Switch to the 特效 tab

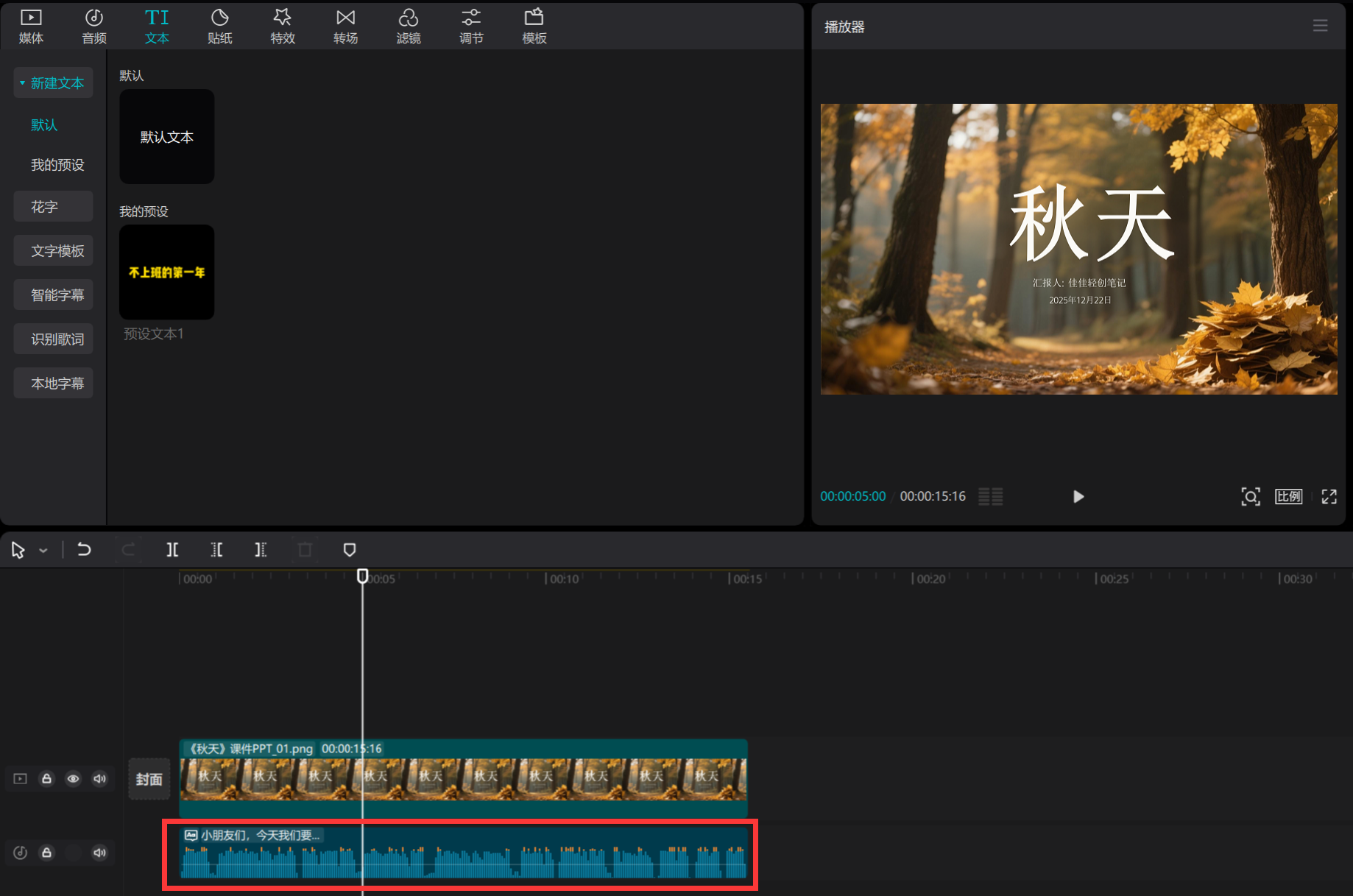click(283, 27)
